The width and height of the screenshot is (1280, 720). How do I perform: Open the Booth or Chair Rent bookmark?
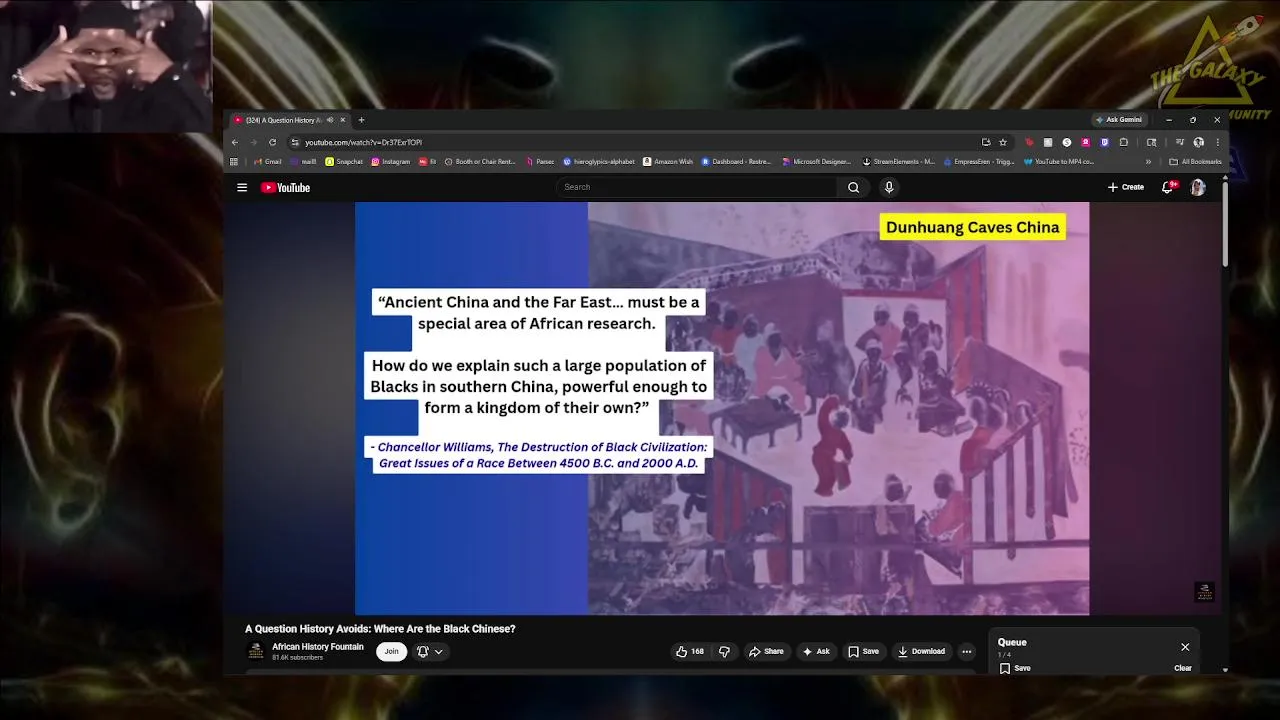pyautogui.click(x=480, y=161)
